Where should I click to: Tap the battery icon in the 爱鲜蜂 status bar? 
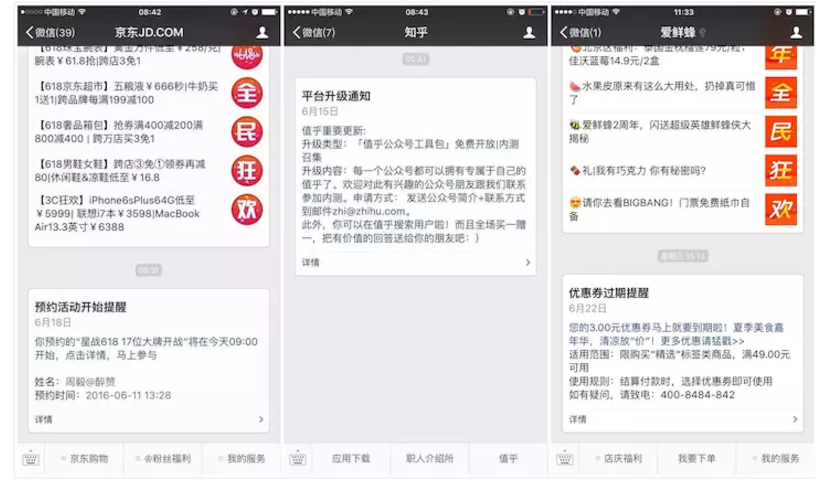coord(803,11)
